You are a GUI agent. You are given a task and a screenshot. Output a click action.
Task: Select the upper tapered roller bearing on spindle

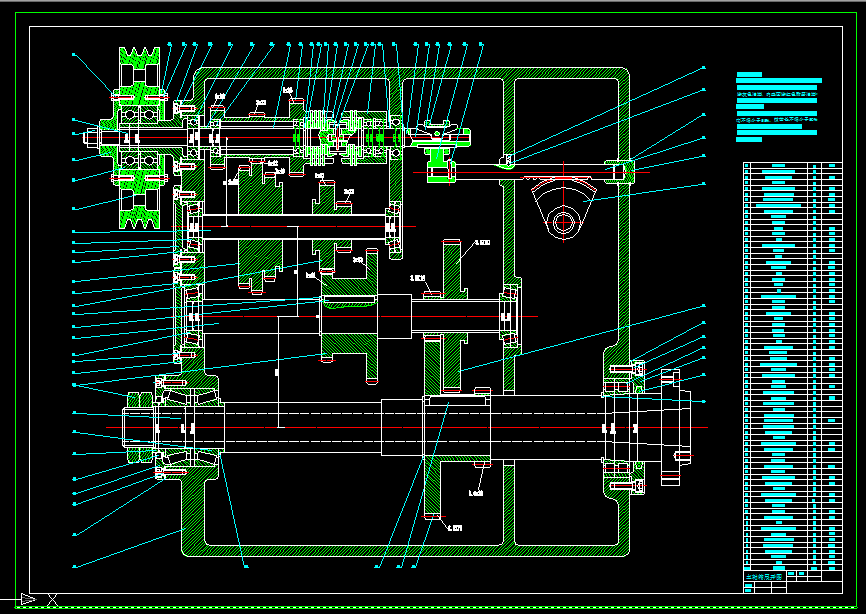[189, 397]
